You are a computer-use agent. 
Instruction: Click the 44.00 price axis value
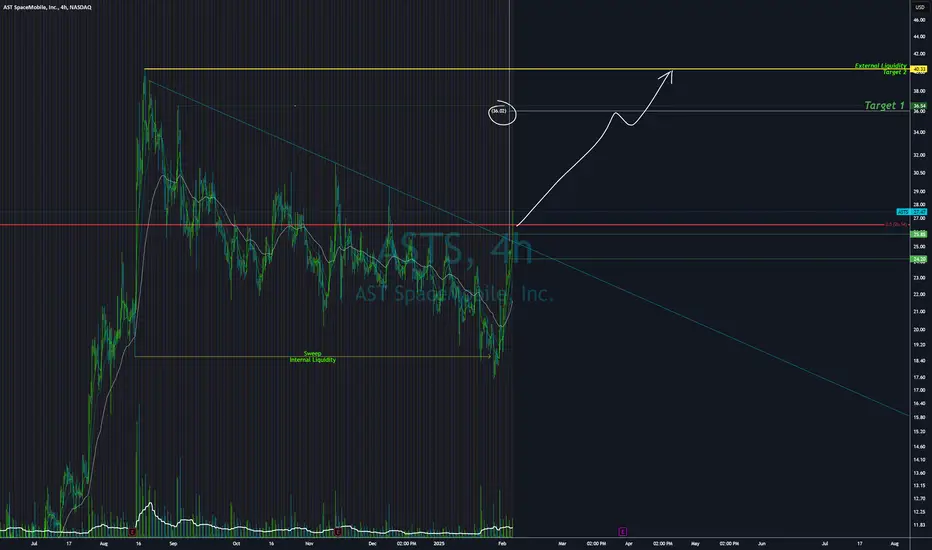click(x=919, y=37)
